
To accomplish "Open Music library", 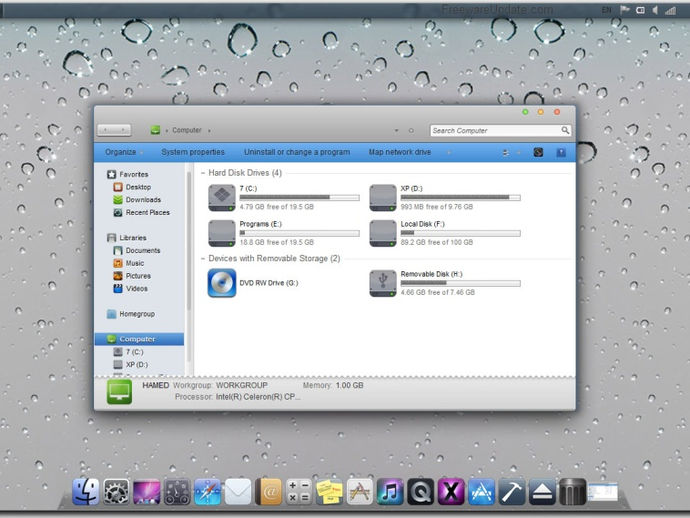I will (128, 263).
